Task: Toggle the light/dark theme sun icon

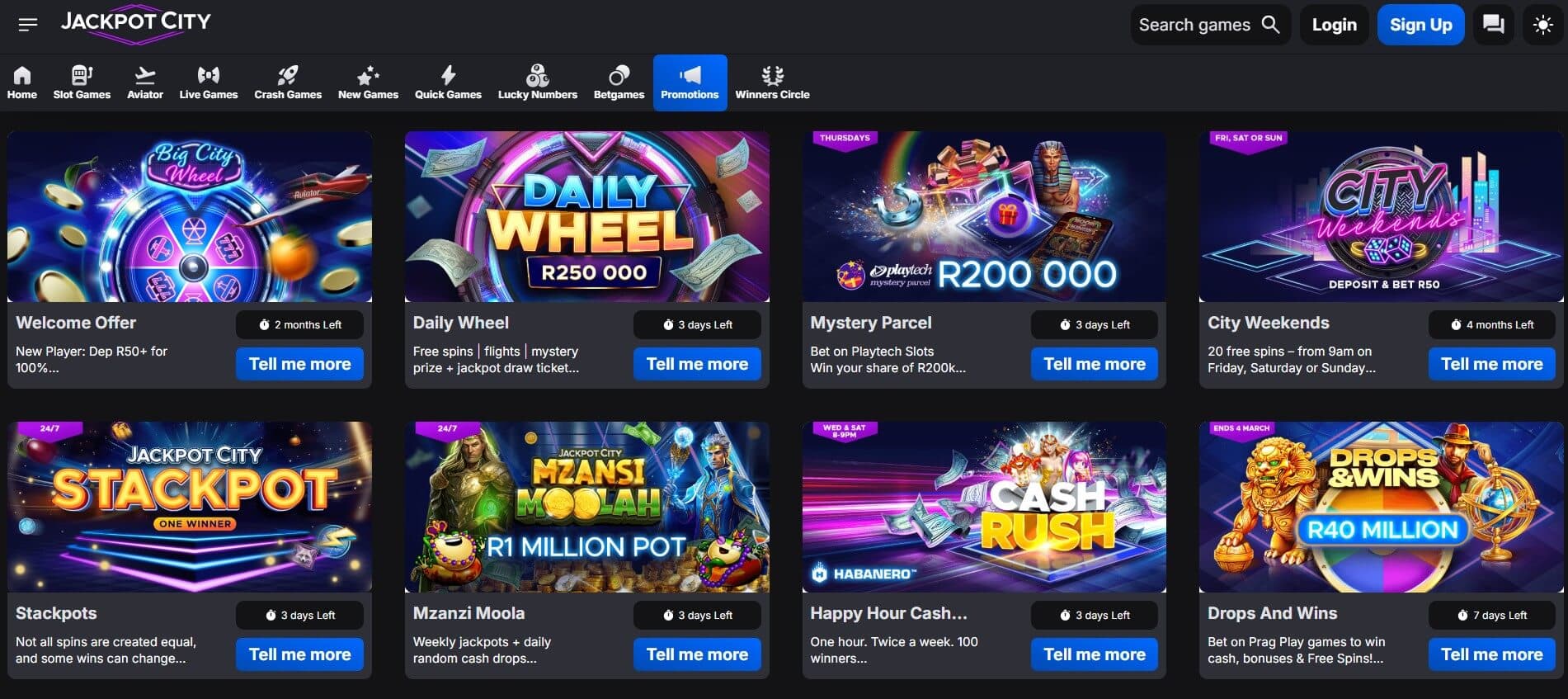Action: 1542,25
